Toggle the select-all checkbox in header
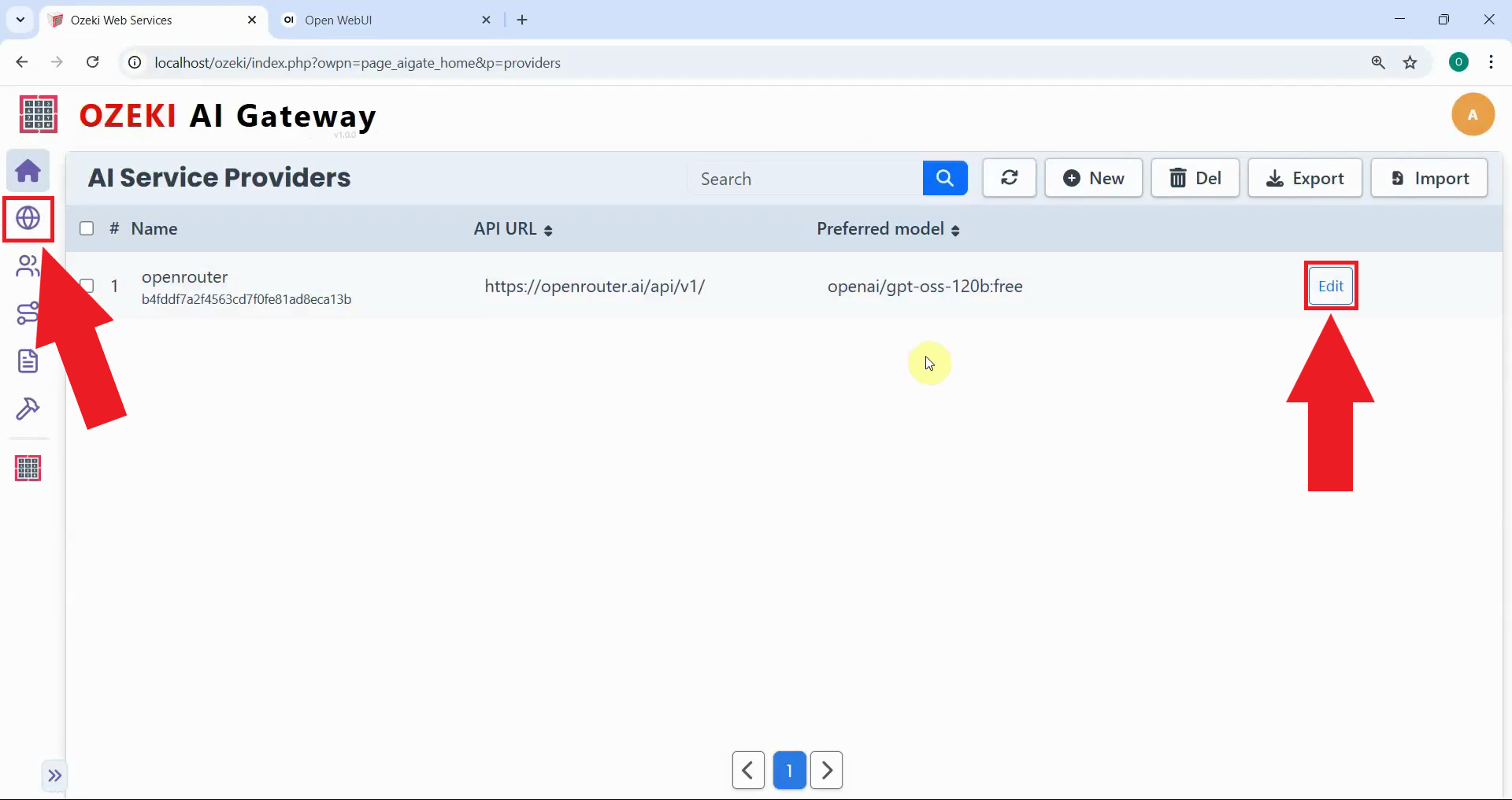This screenshot has height=800, width=1512. coord(87,228)
